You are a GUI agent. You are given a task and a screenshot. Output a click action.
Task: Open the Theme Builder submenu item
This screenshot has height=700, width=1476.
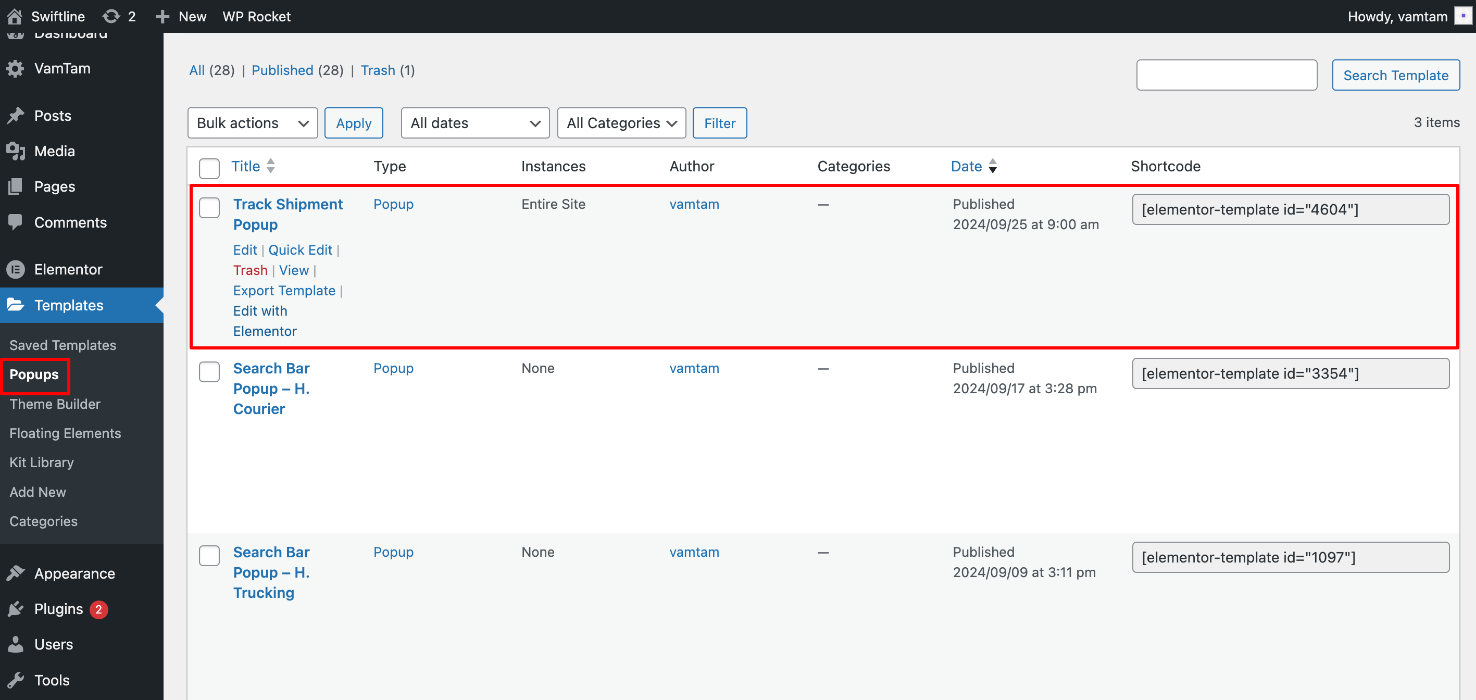(x=55, y=404)
